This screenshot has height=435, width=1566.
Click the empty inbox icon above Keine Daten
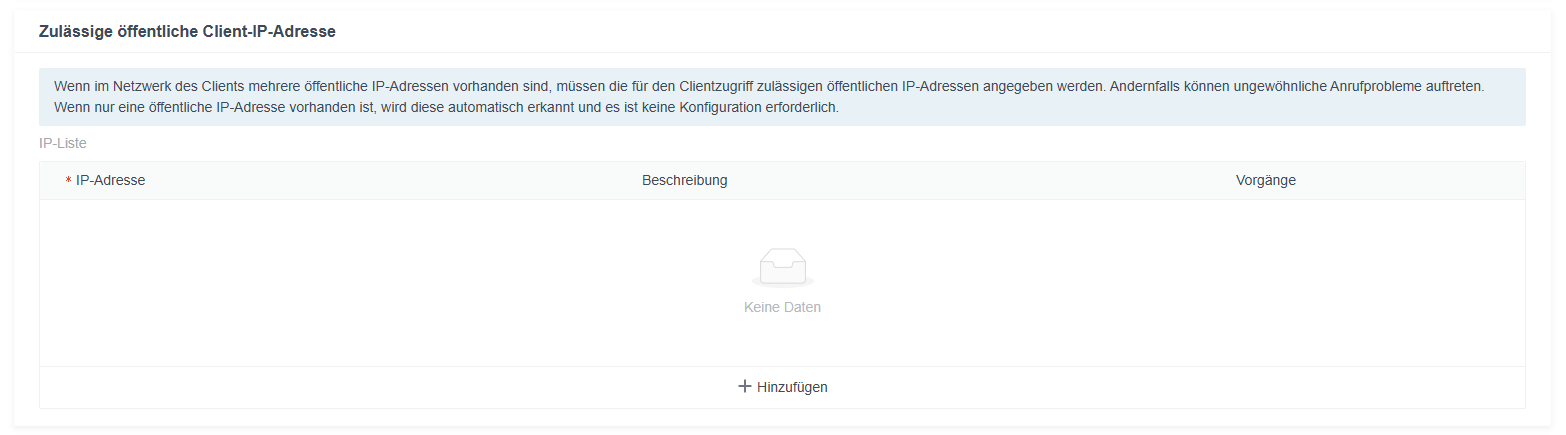coord(782,268)
